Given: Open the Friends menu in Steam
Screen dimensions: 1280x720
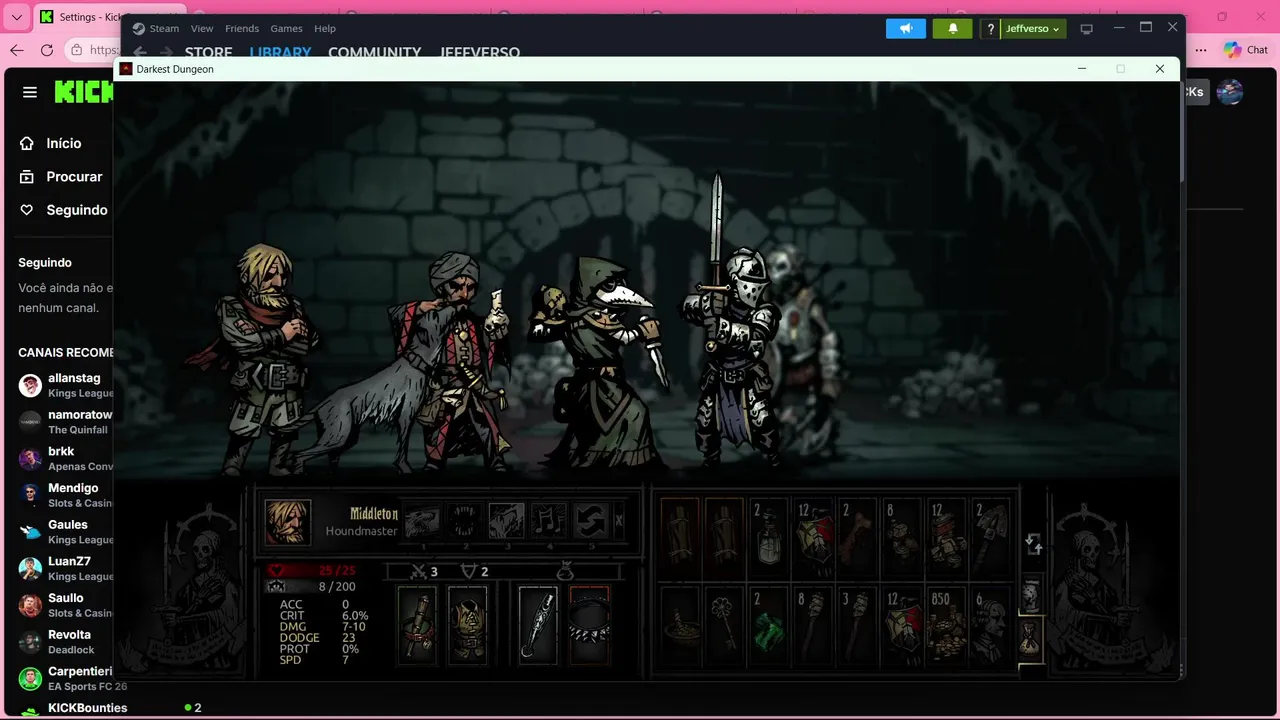Looking at the screenshot, I should click(x=242, y=28).
